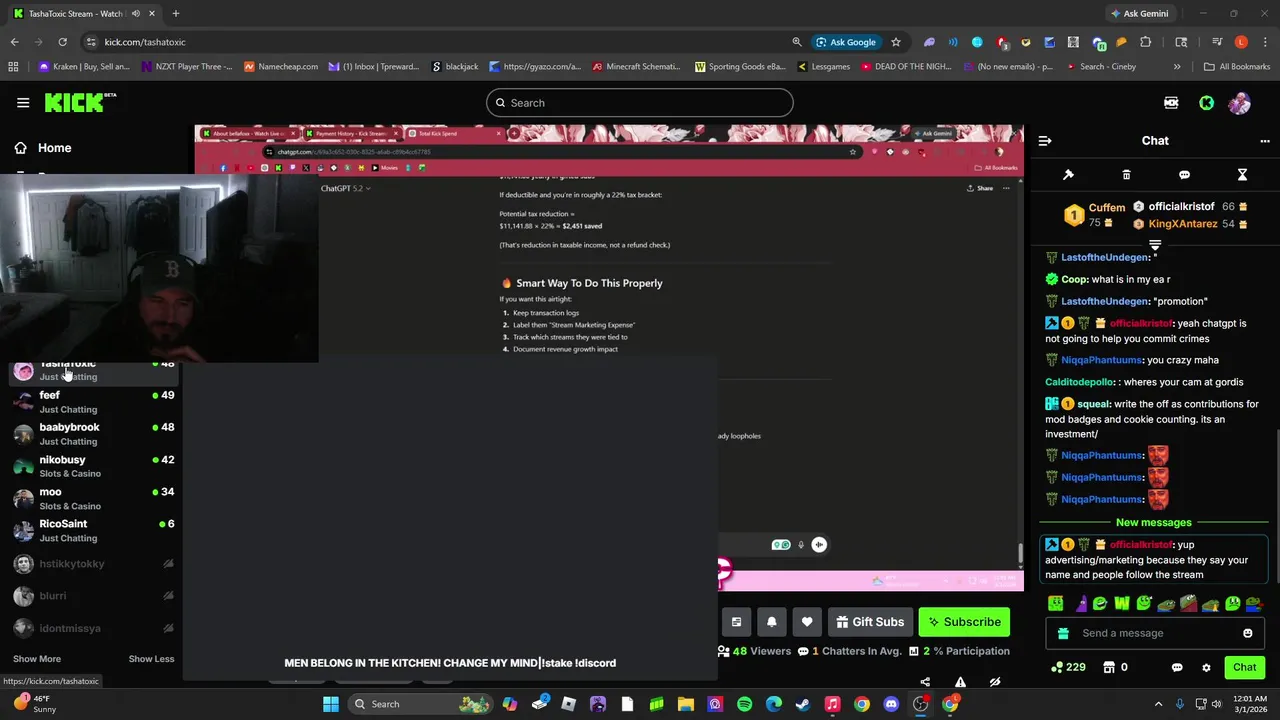Click Show More in sidebar
The height and width of the screenshot is (720, 1280).
(37, 659)
